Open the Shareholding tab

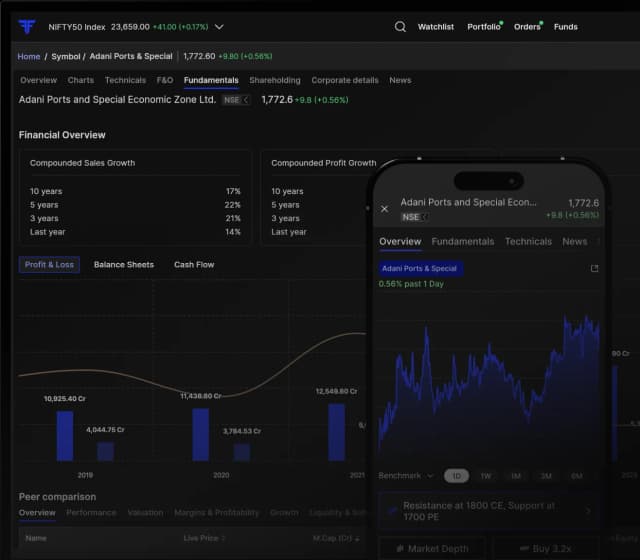(x=275, y=80)
